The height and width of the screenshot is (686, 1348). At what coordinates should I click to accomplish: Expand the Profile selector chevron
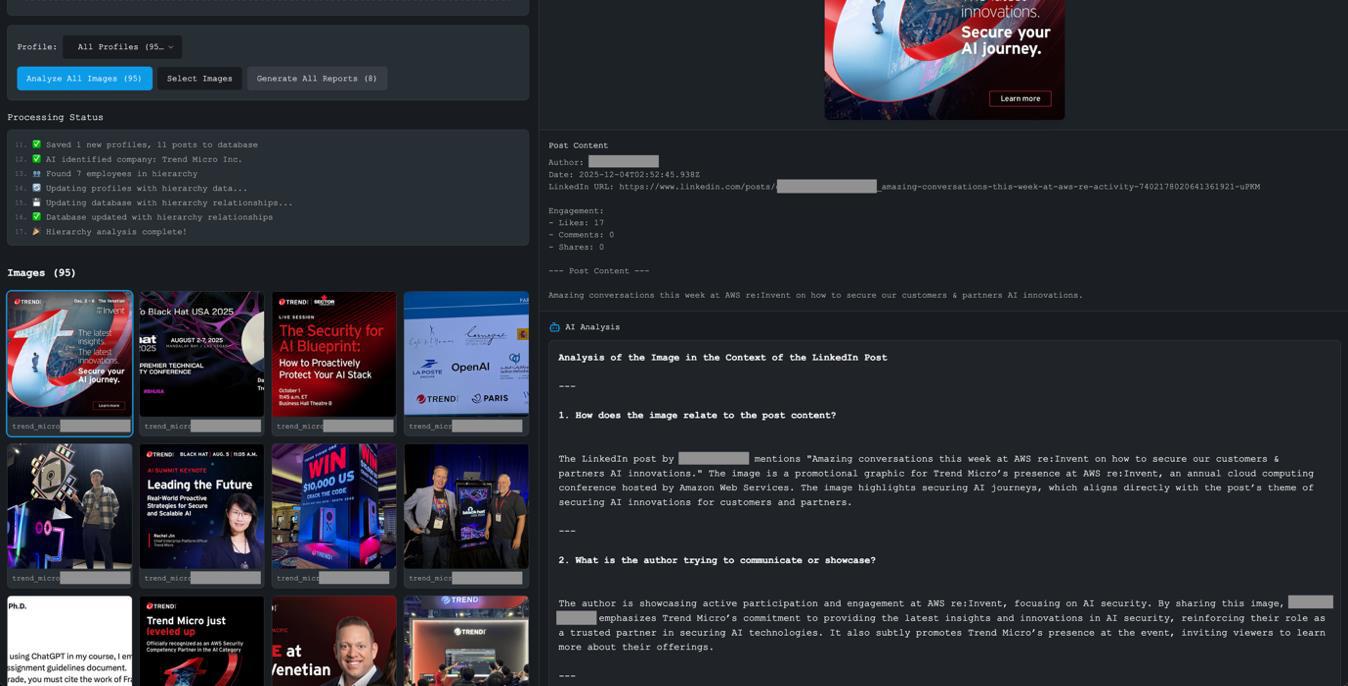point(169,46)
